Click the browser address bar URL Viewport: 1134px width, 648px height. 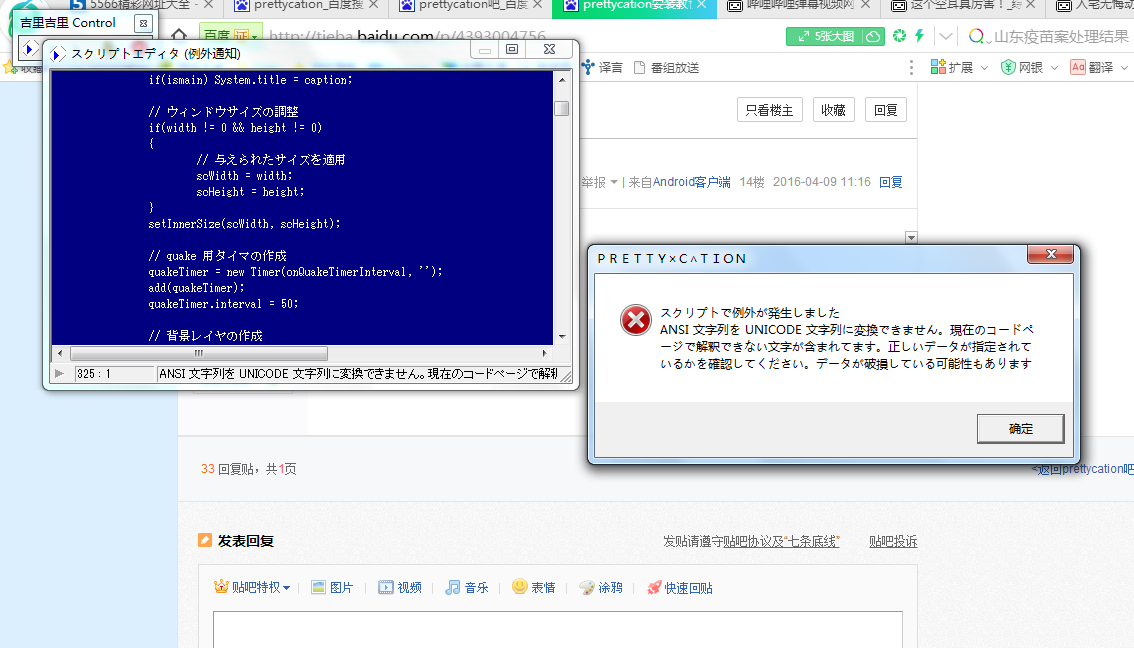(407, 35)
